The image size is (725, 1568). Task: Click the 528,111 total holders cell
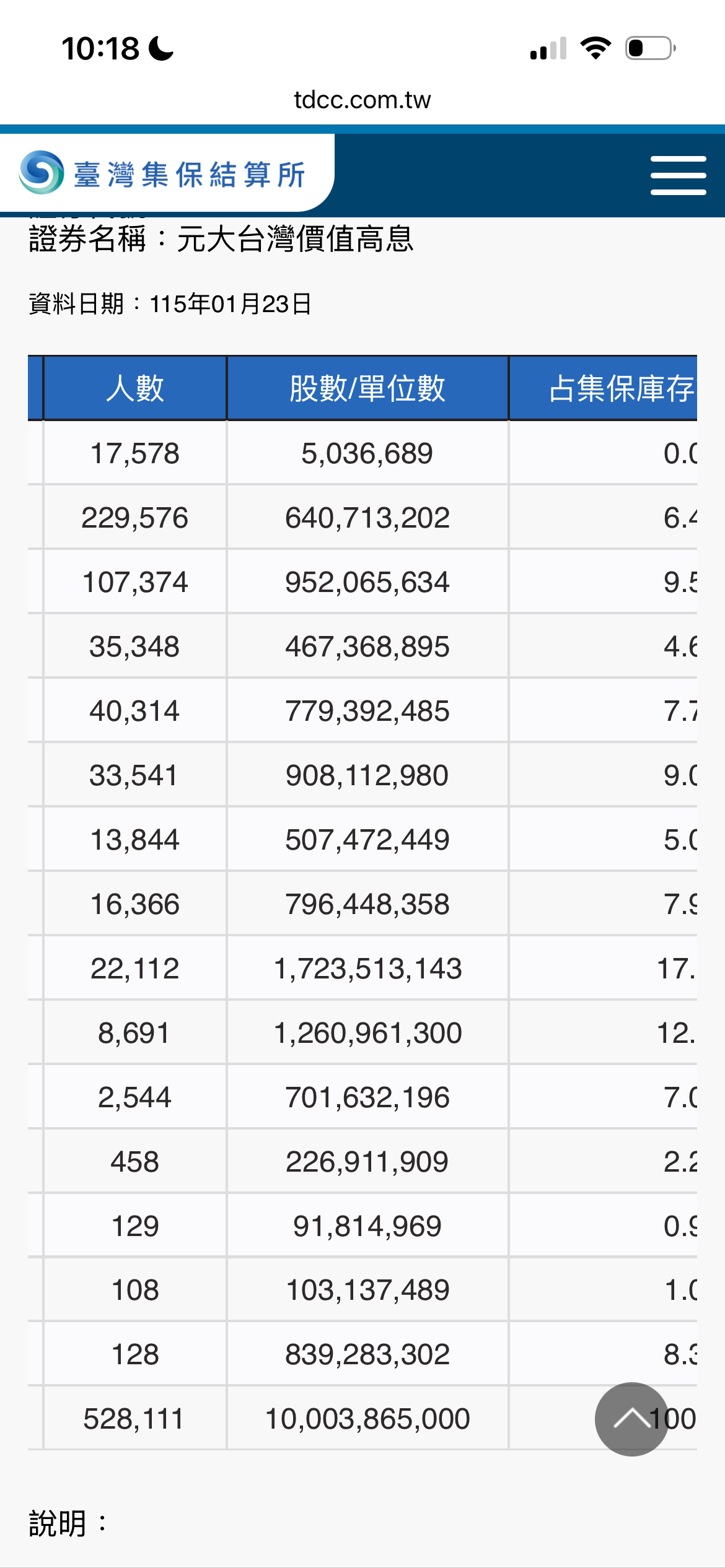134,1419
